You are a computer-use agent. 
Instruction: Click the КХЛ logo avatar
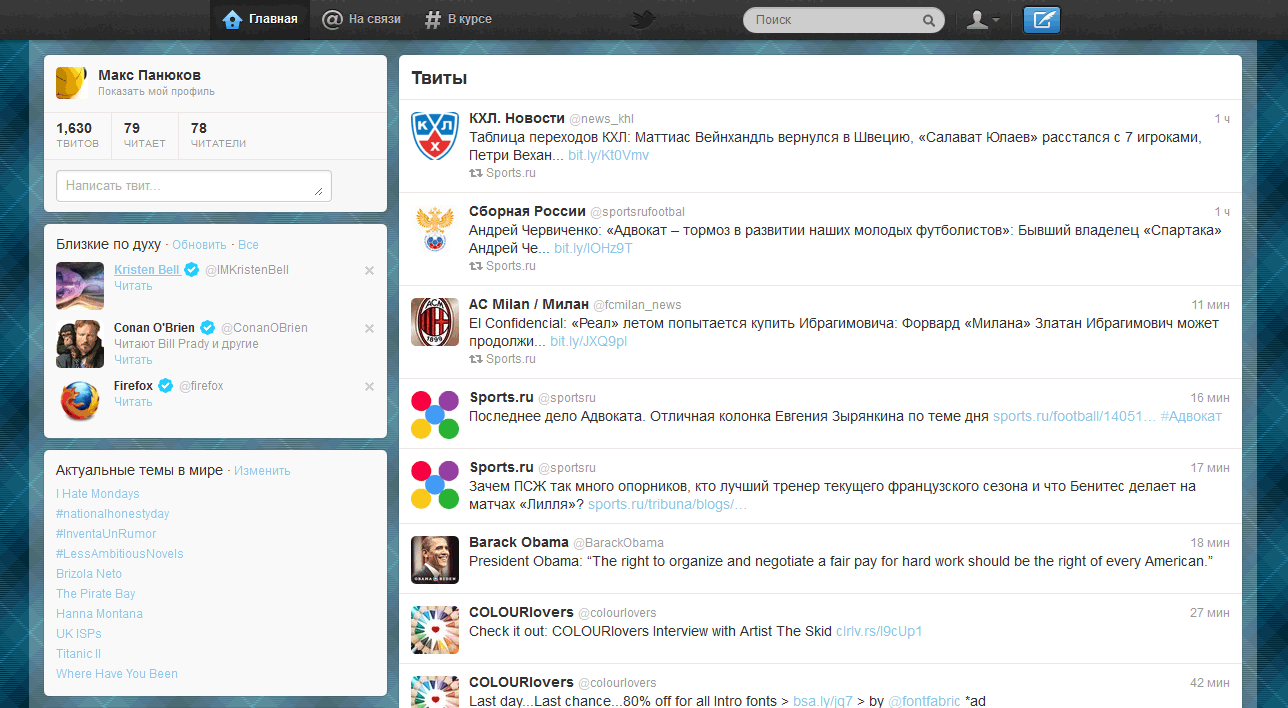tap(435, 136)
